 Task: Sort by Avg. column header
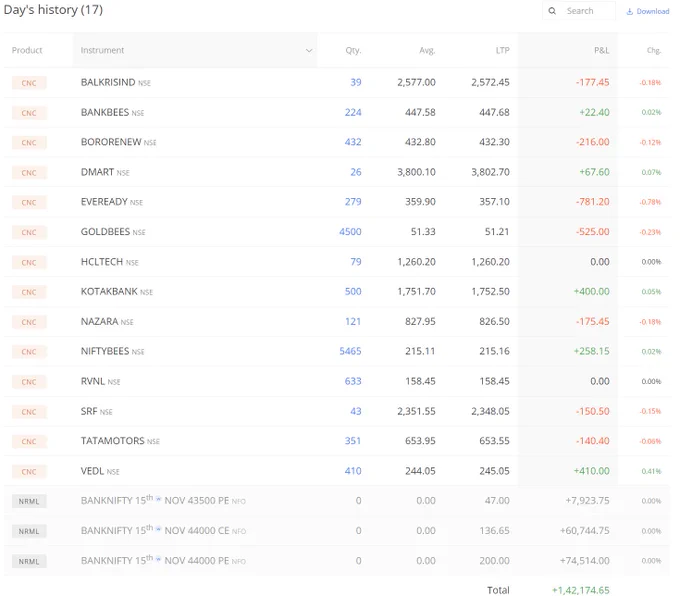coord(427,50)
